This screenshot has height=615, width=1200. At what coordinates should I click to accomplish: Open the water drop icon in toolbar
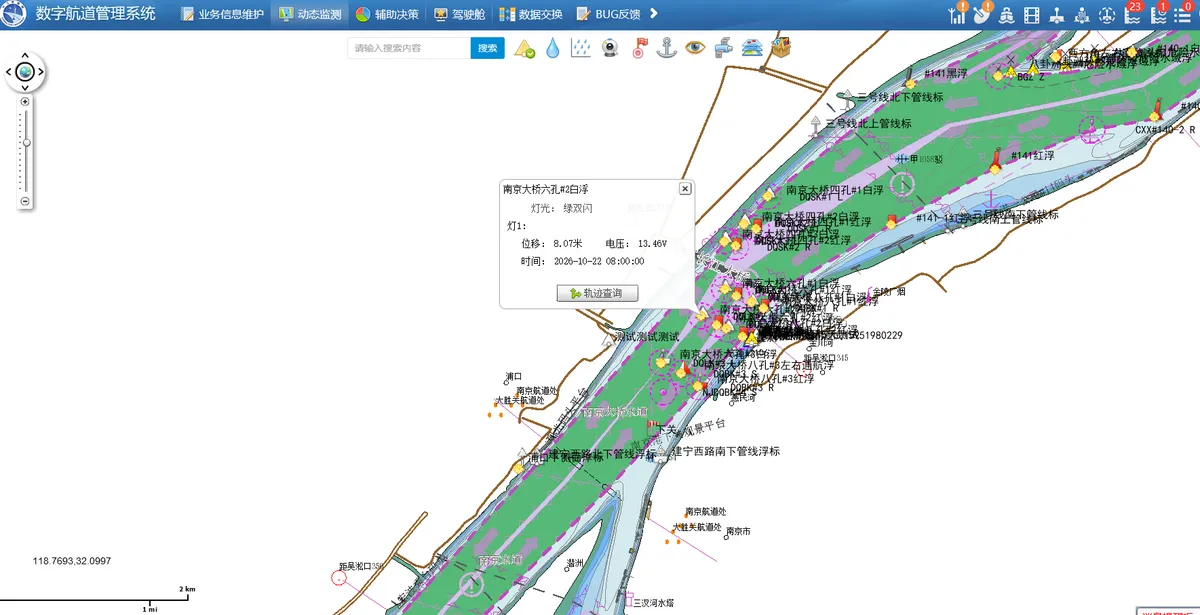pyautogui.click(x=552, y=48)
